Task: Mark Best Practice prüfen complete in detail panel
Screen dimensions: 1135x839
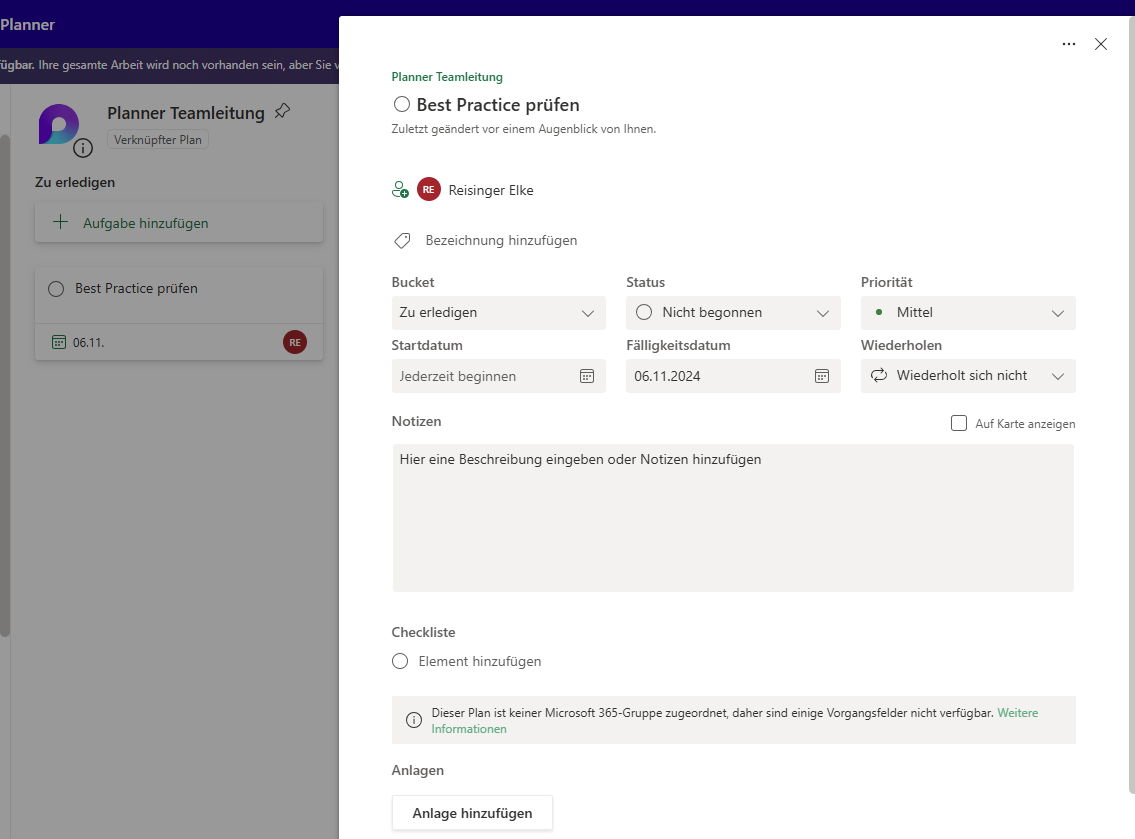Action: point(402,104)
